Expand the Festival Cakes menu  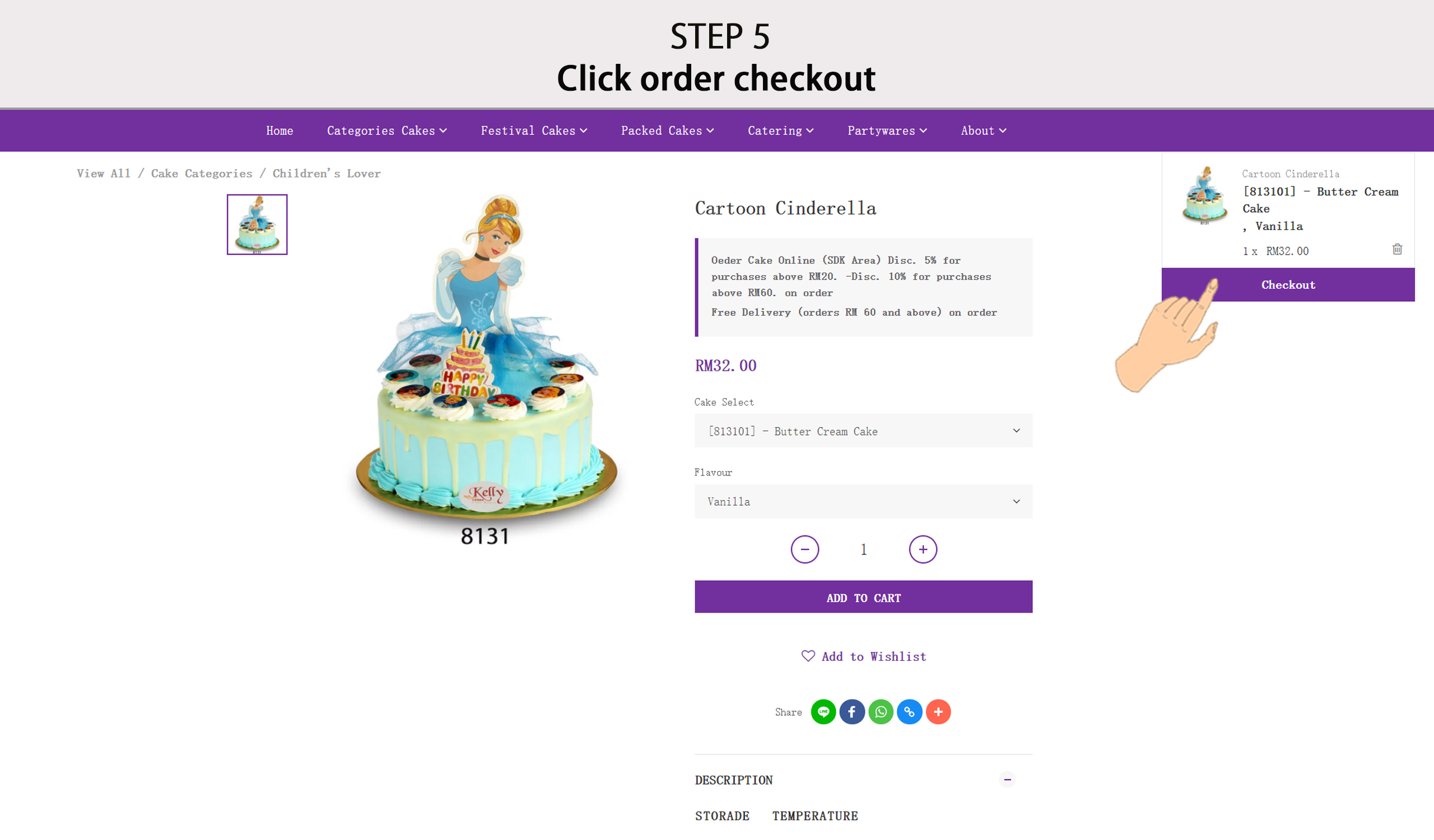[534, 131]
